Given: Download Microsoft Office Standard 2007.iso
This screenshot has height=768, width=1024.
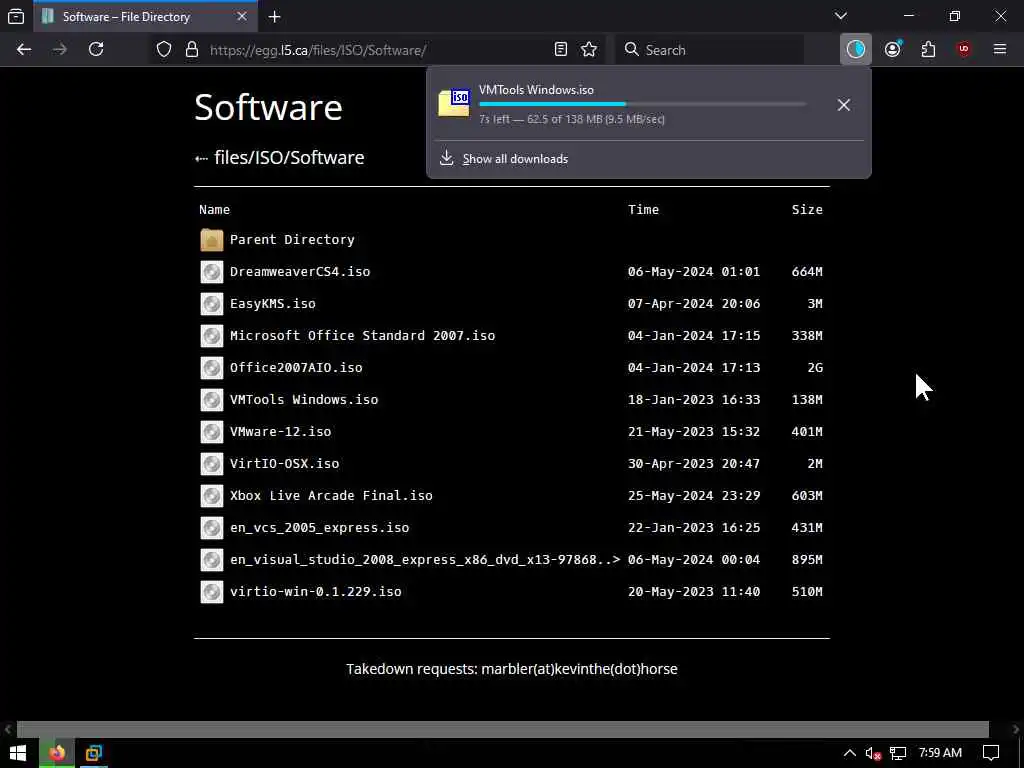Looking at the screenshot, I should (x=362, y=336).
